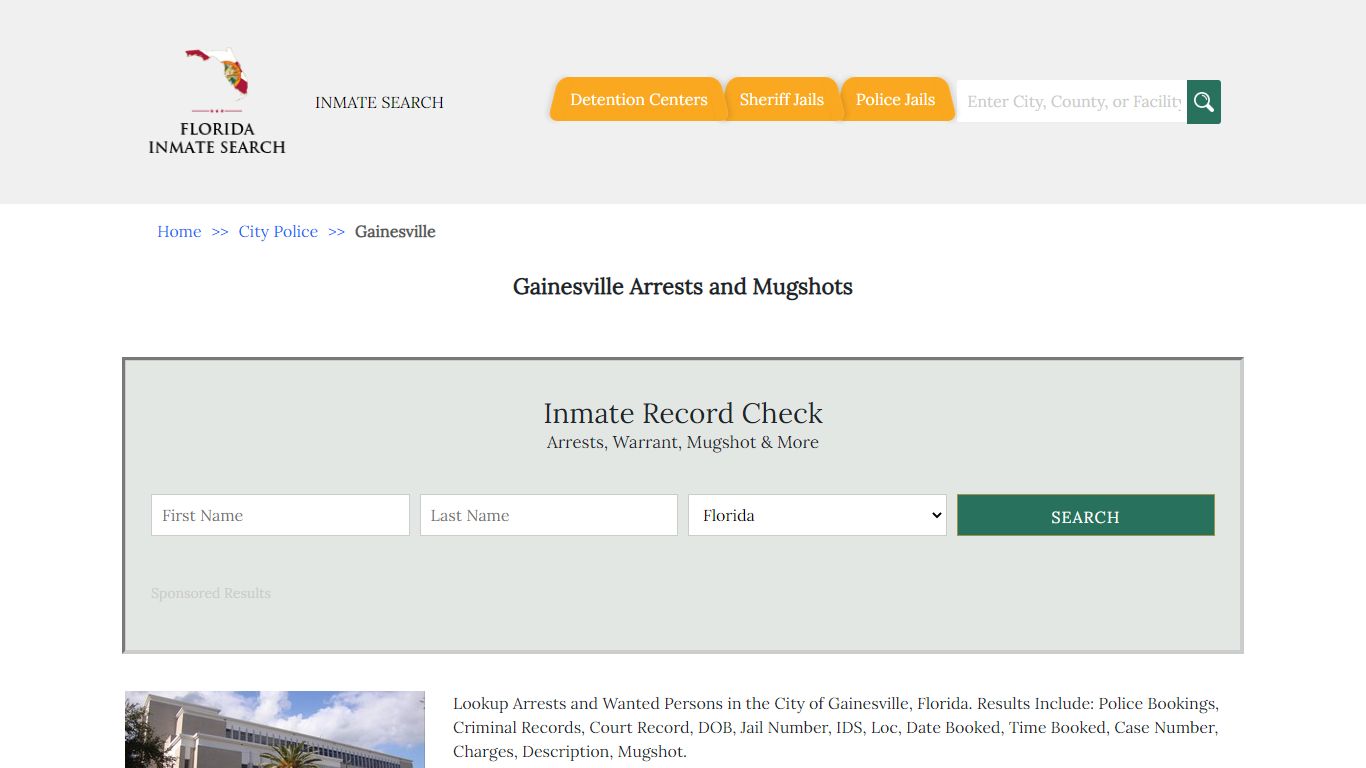Click the Gainesville breadcrumb label
1366x768 pixels.
[x=395, y=231]
